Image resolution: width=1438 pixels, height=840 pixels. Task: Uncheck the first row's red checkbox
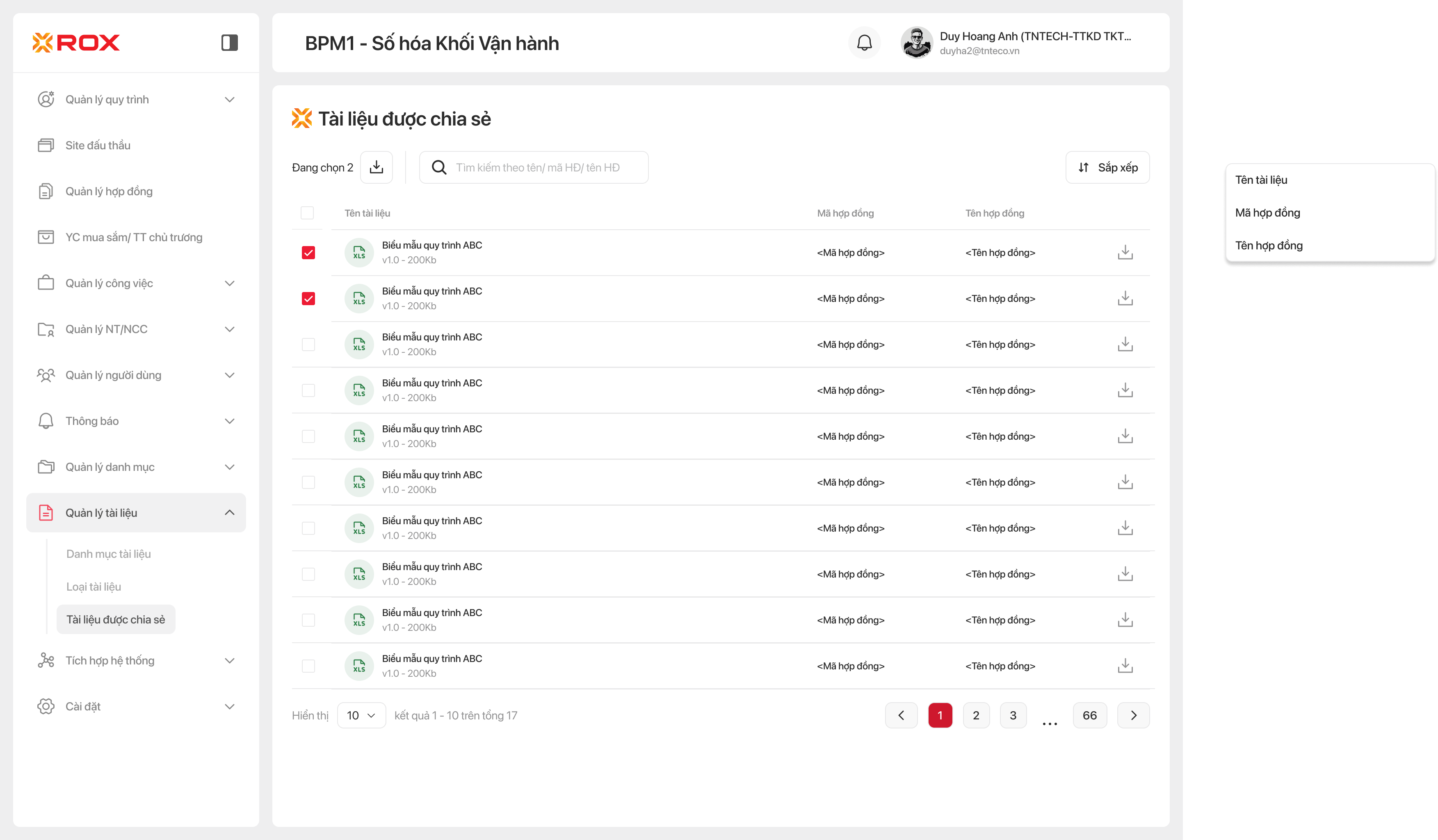click(x=308, y=252)
